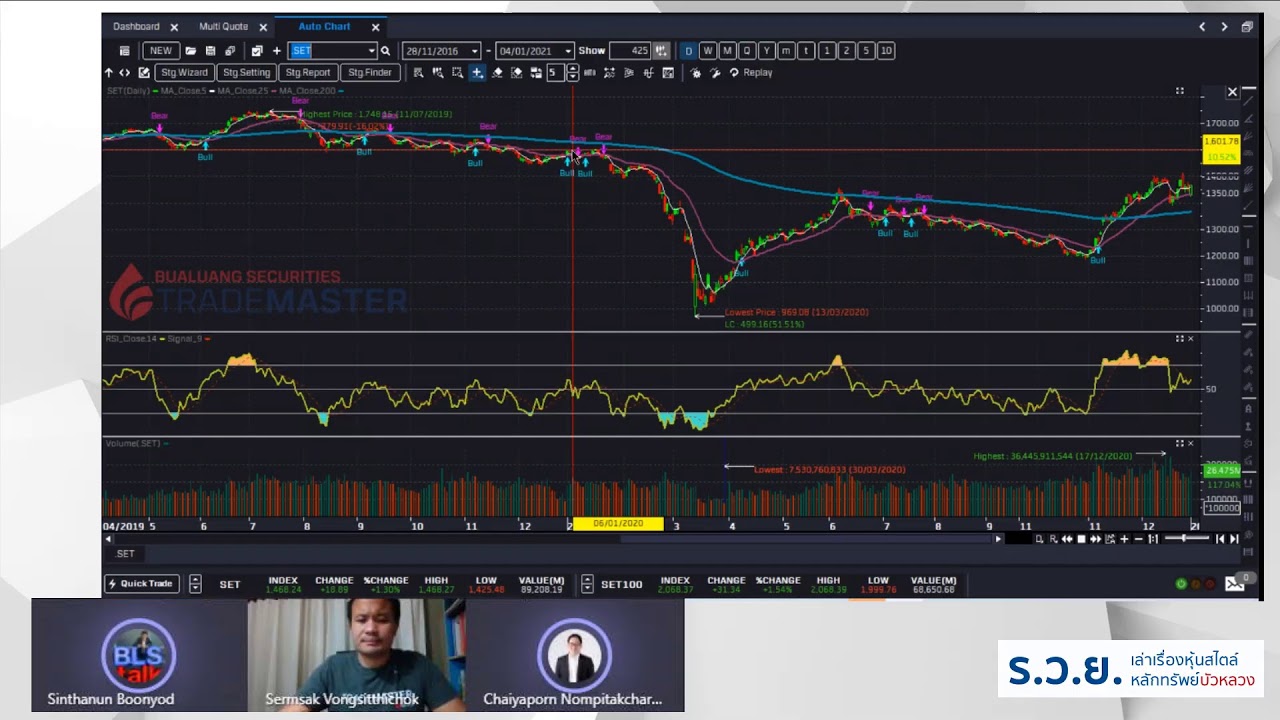Screen dimensions: 1280x720
Task: Click the yellow 06/01/2020 date marker
Action: (618, 524)
